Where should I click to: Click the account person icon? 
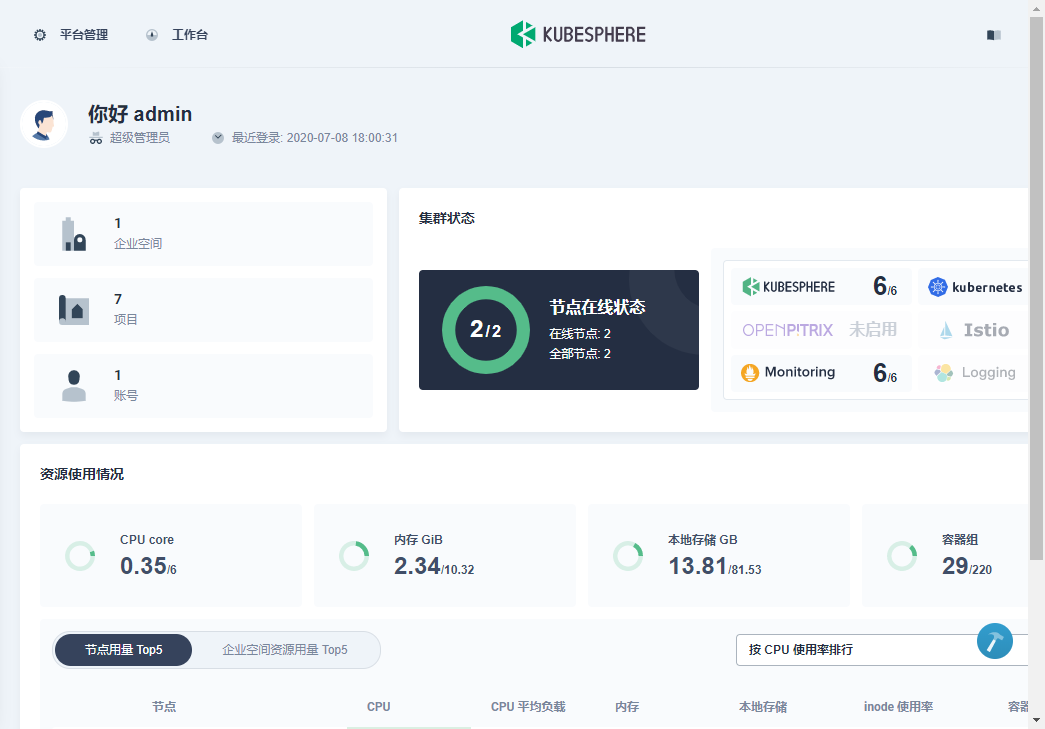click(74, 386)
